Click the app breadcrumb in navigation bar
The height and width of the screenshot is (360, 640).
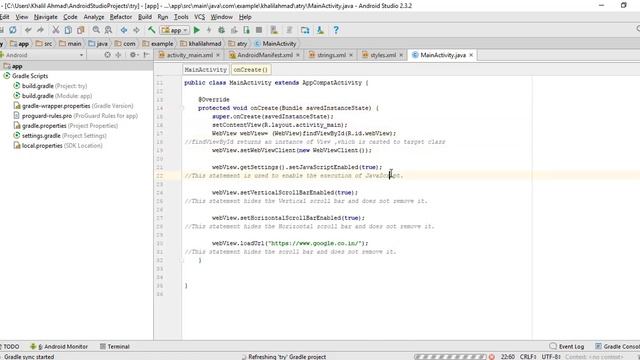coord(20,43)
